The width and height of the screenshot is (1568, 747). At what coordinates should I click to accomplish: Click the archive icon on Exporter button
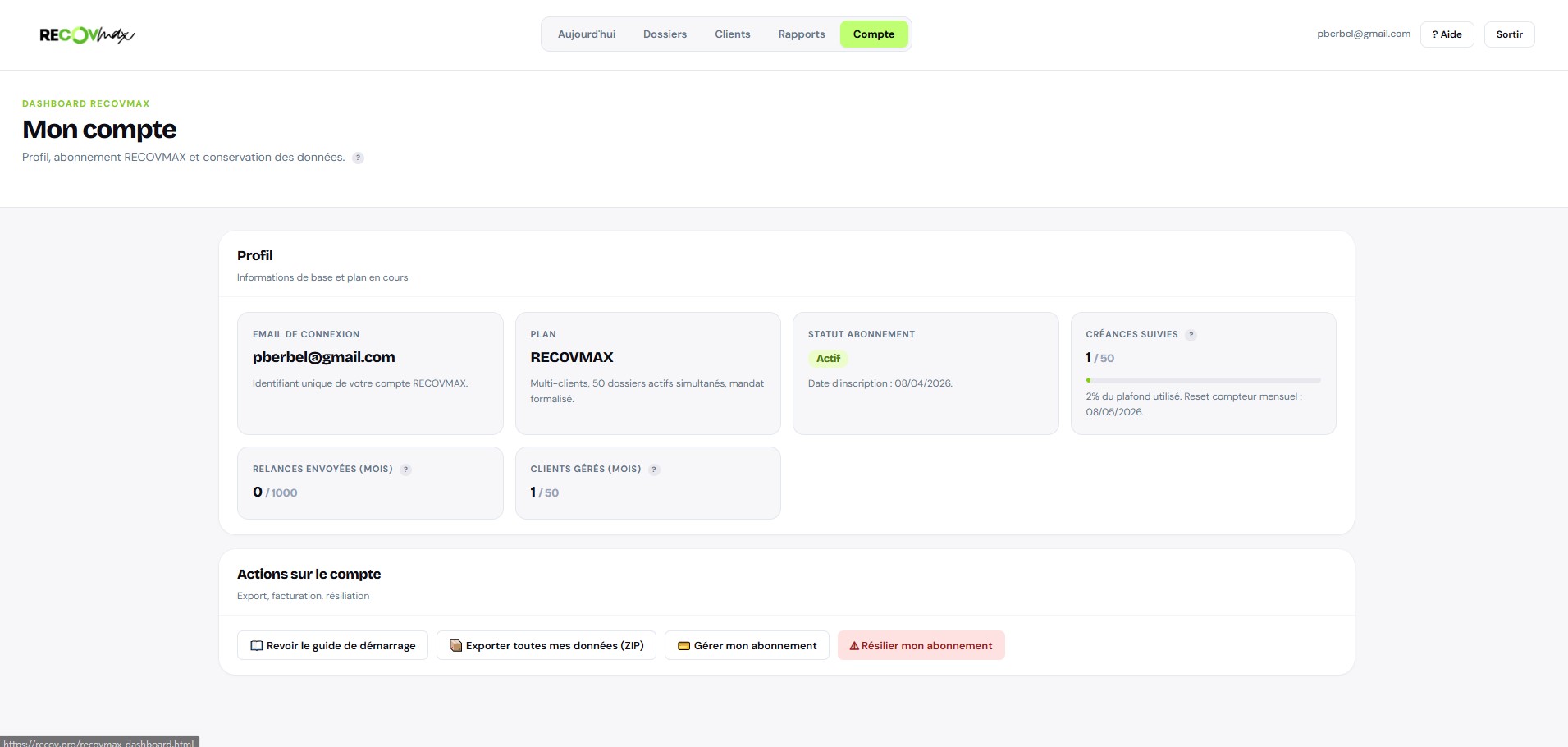(456, 646)
